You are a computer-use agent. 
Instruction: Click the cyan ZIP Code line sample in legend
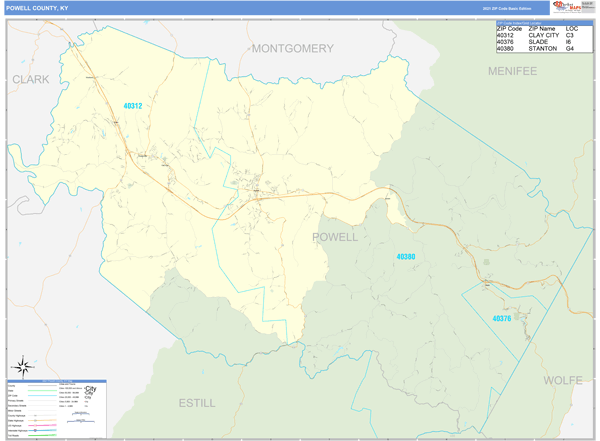click(x=42, y=395)
